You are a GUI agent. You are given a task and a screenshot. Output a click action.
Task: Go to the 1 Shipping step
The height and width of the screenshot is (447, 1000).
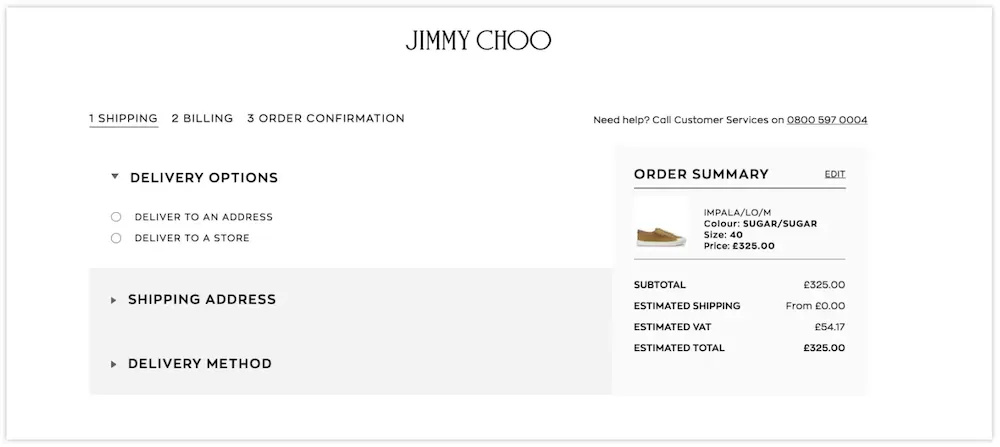[x=123, y=119]
